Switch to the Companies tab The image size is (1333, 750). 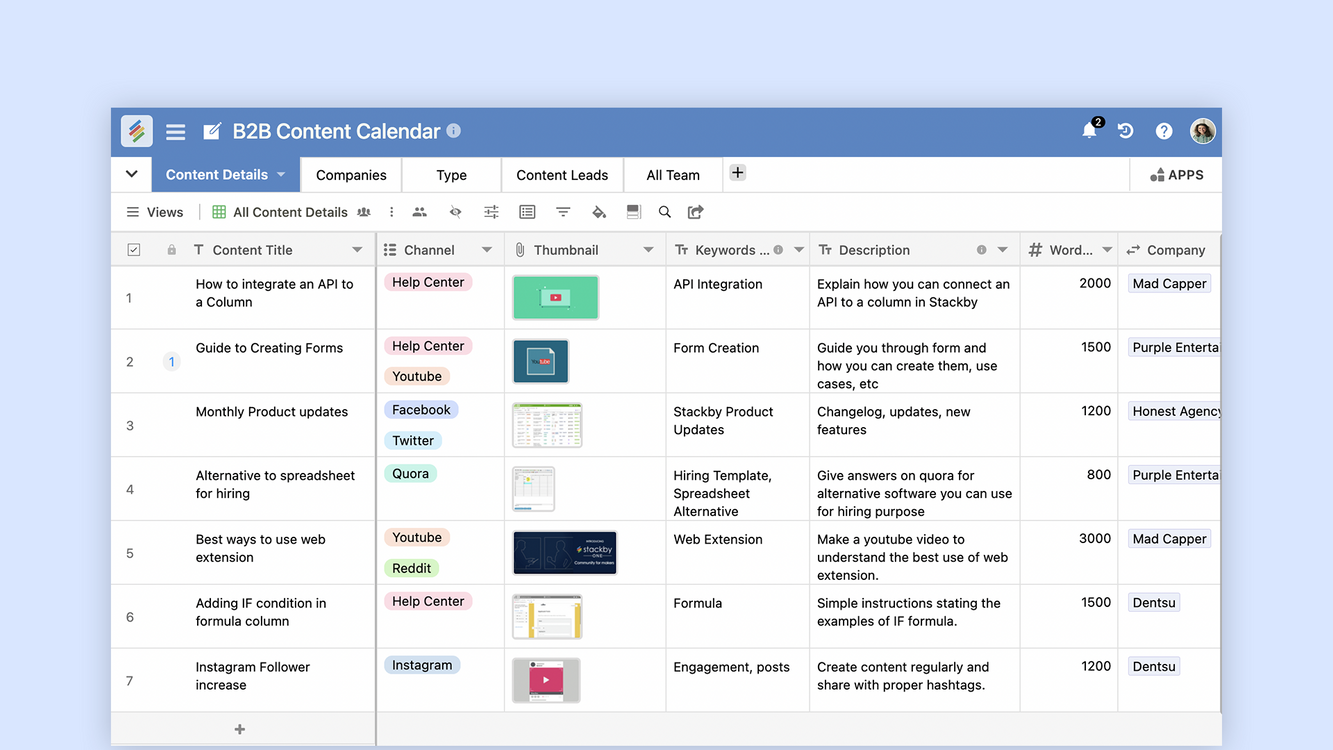click(351, 175)
